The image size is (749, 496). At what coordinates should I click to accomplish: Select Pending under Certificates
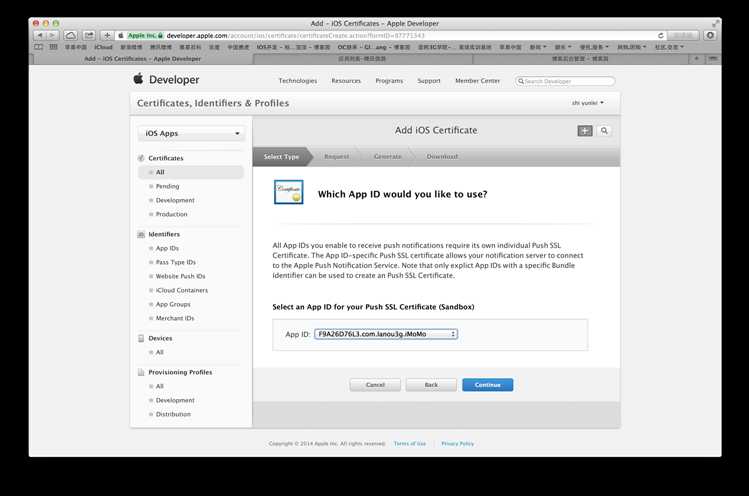[x=167, y=186]
